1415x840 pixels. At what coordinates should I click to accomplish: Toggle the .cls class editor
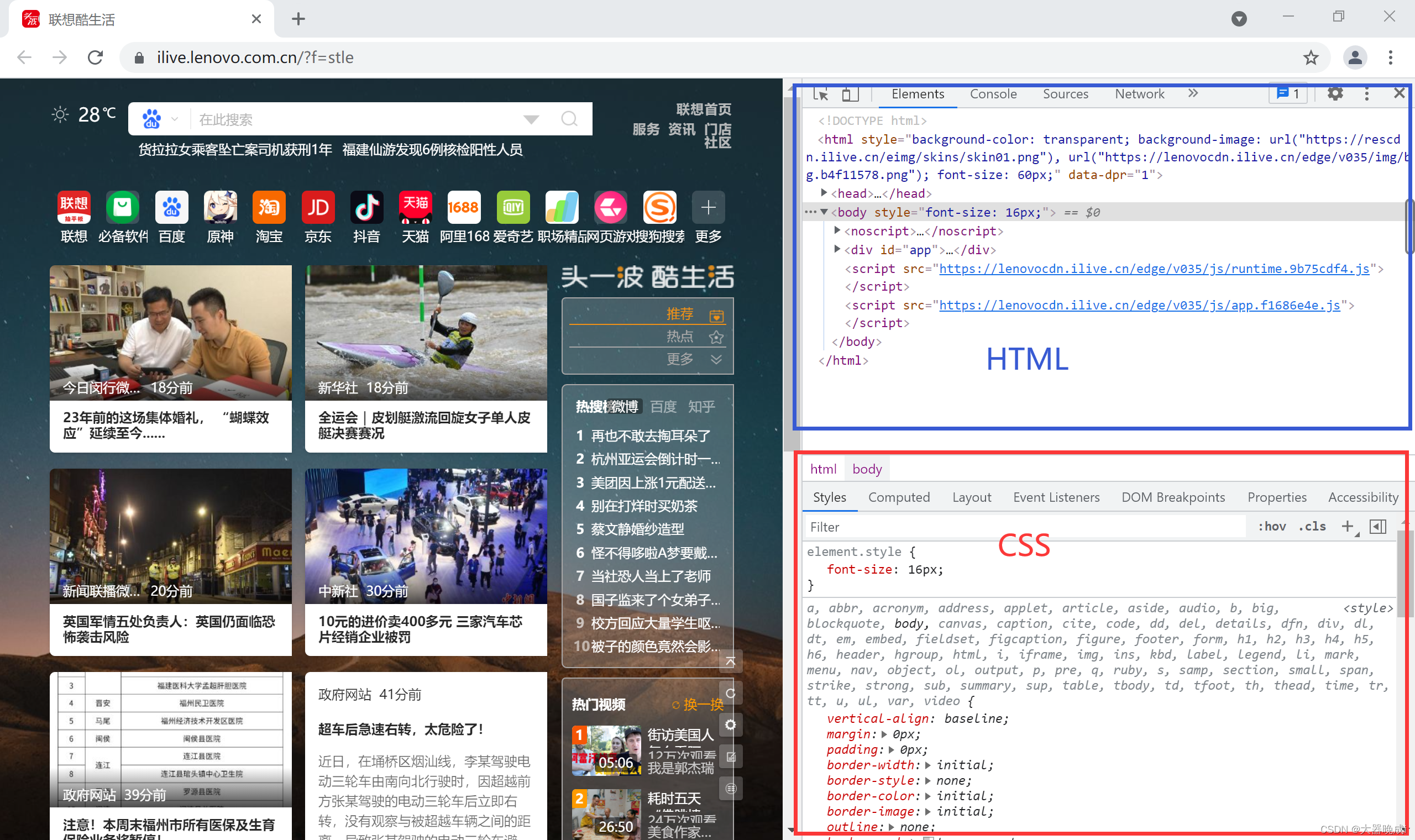point(1312,527)
